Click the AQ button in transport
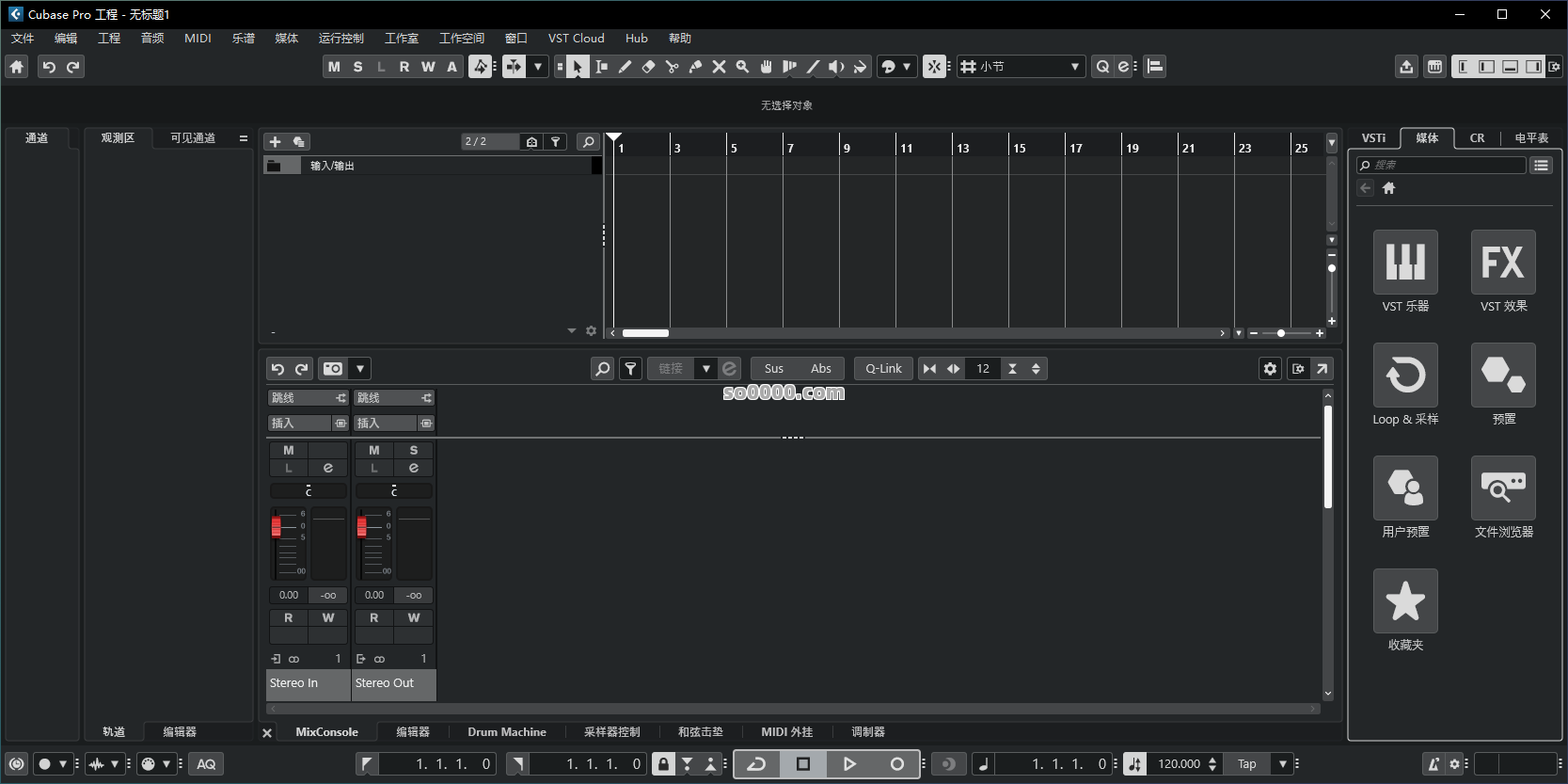The image size is (1568, 784). (206, 764)
